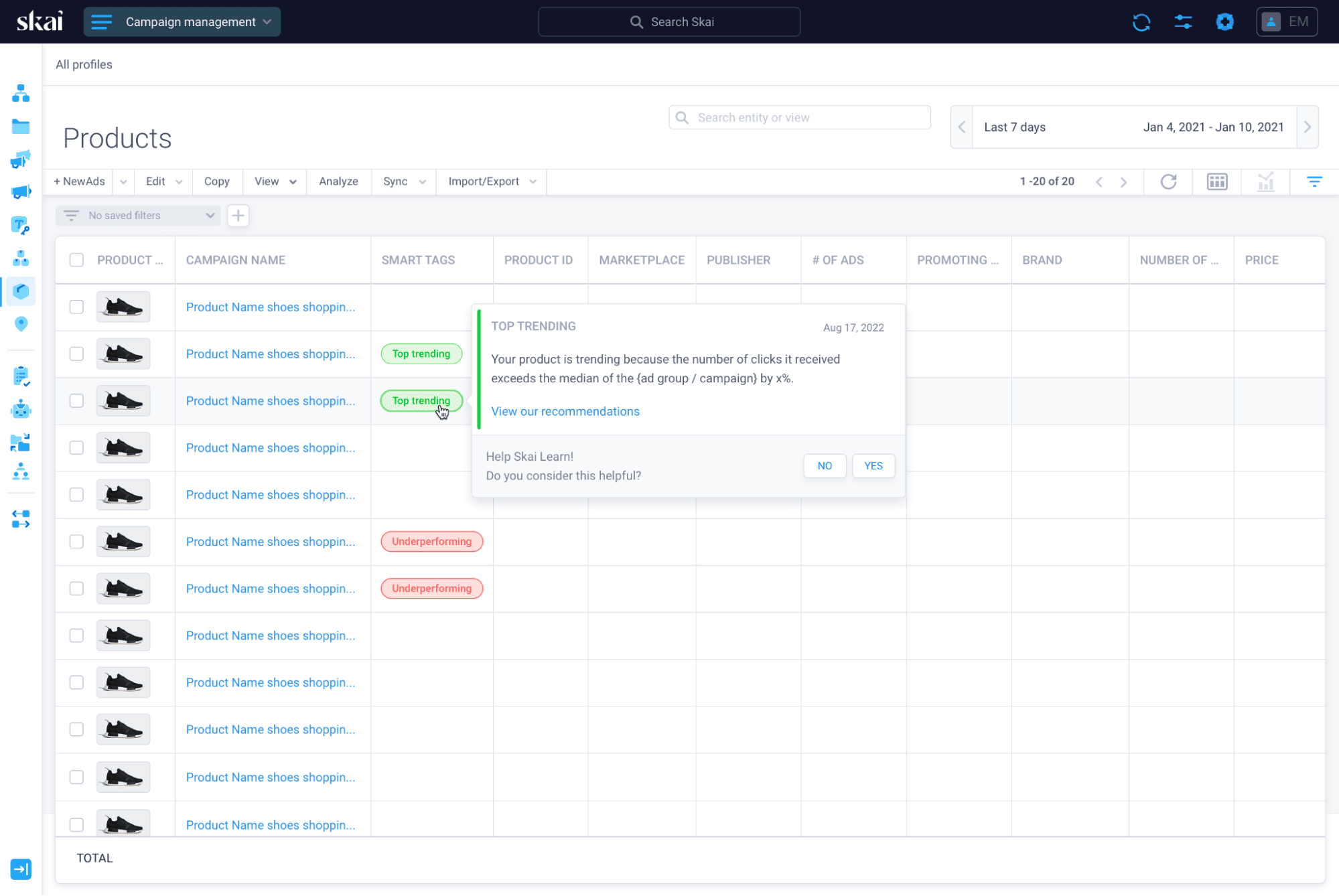Move date range to previous period

[x=961, y=127]
